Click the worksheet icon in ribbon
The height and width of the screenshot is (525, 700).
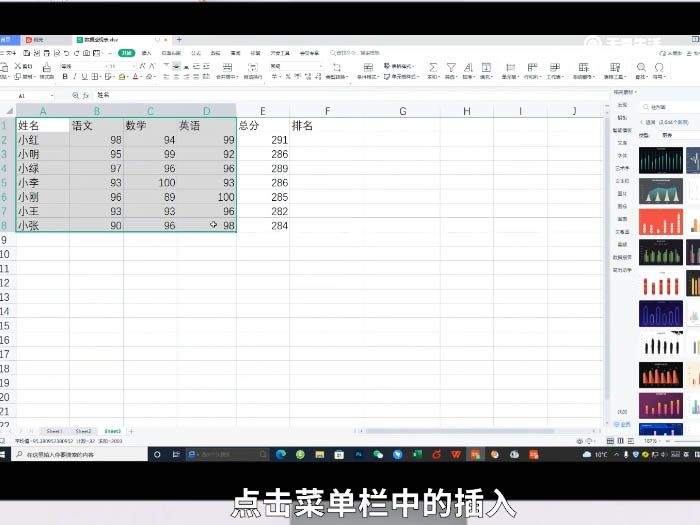[555, 67]
